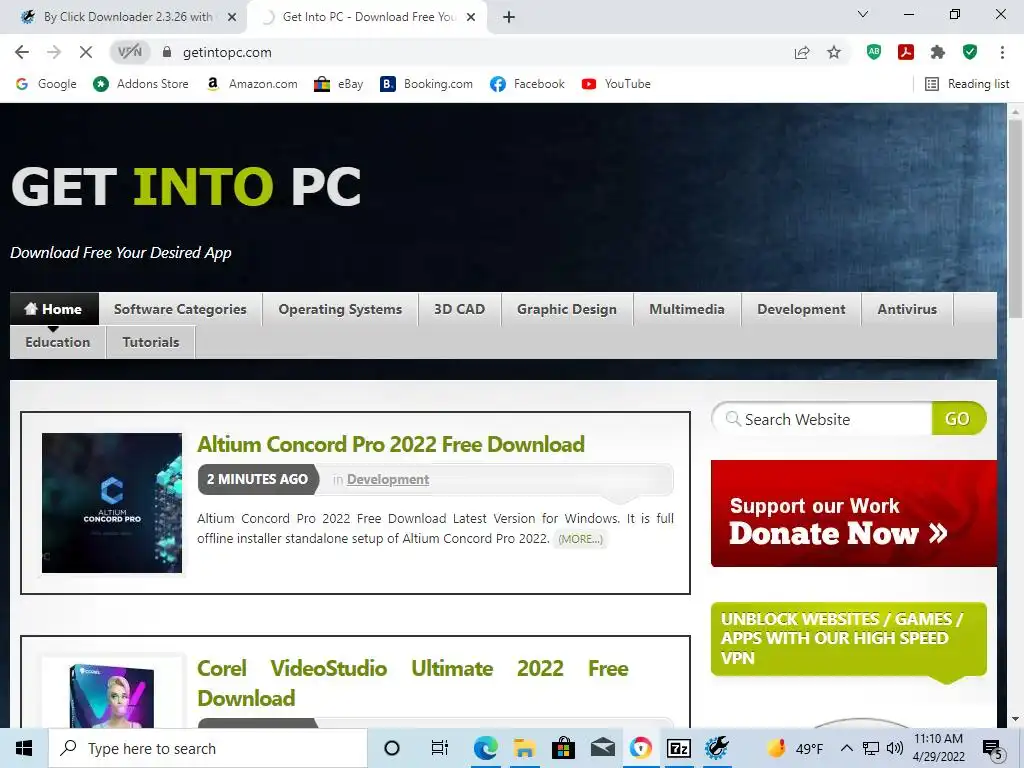The image size is (1024, 768).
Task: Click the taskbar search box
Action: click(208, 748)
